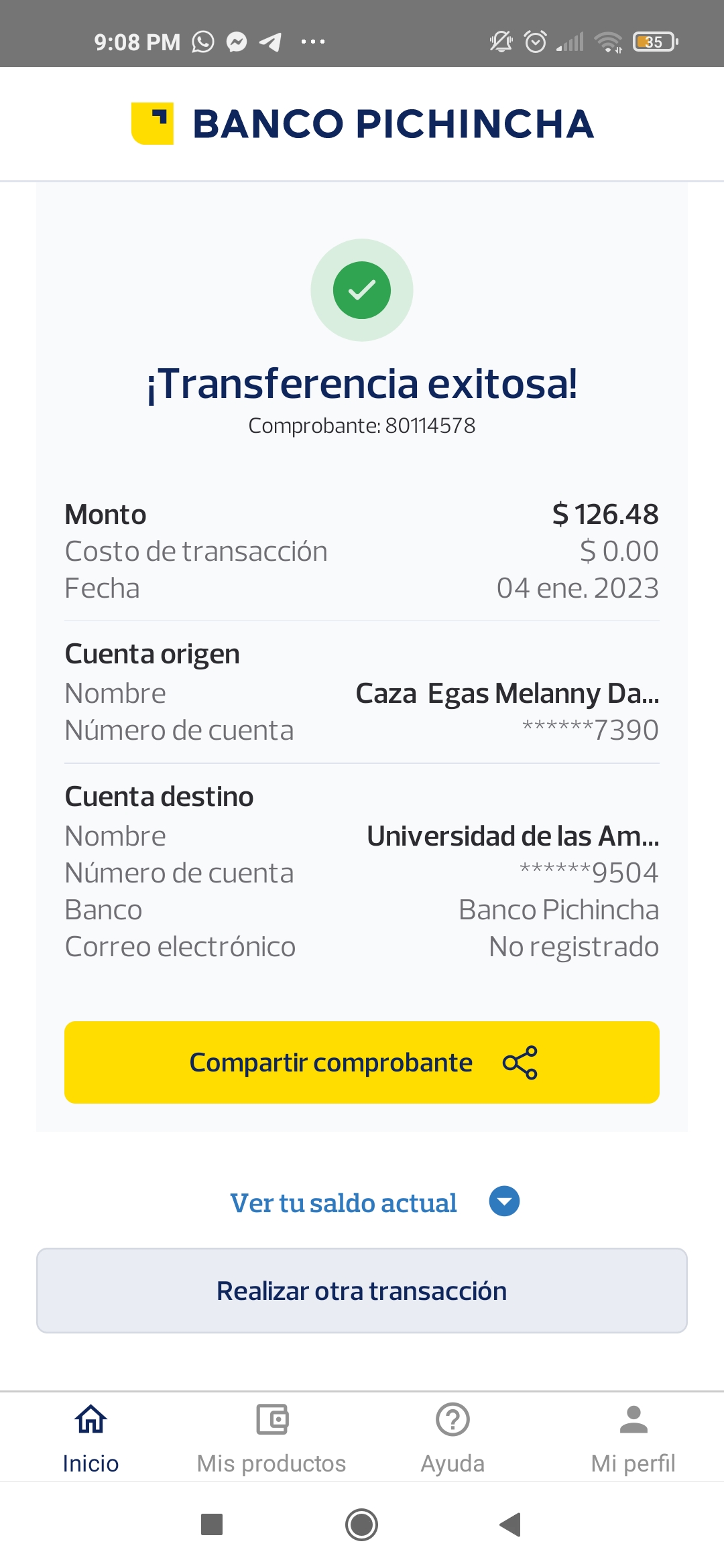Tap the Banco Pichincha yellow logo

click(152, 123)
